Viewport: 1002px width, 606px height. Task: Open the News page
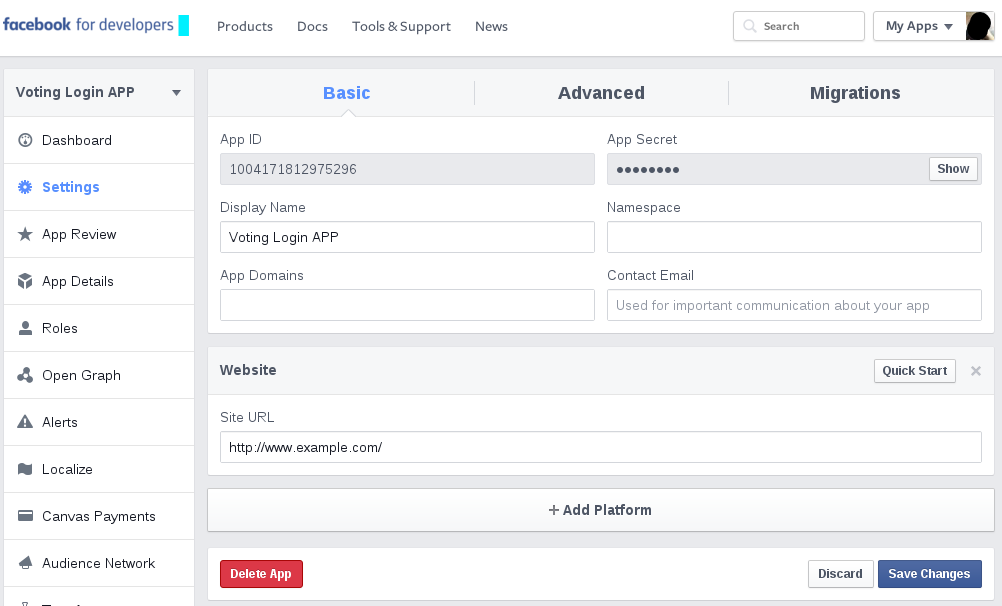coord(491,26)
